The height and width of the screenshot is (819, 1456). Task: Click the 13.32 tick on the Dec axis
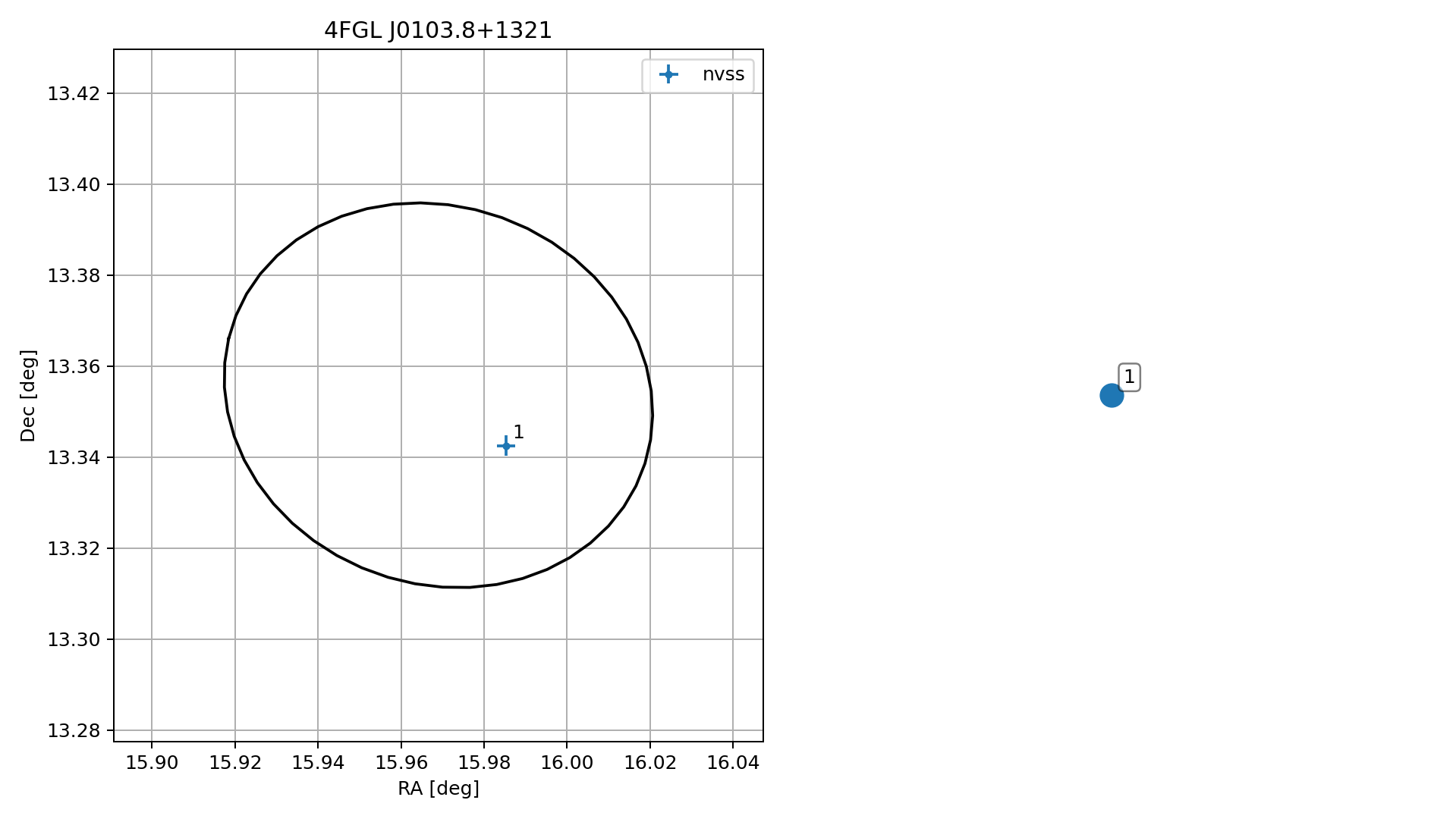[x=74, y=549]
